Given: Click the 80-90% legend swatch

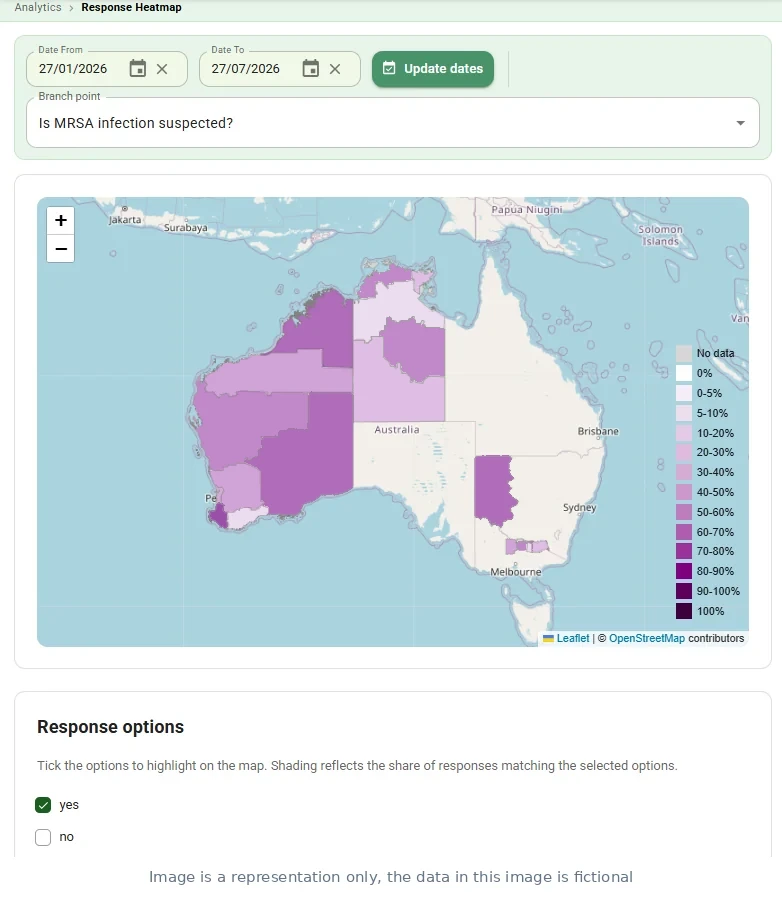Looking at the screenshot, I should [684, 571].
